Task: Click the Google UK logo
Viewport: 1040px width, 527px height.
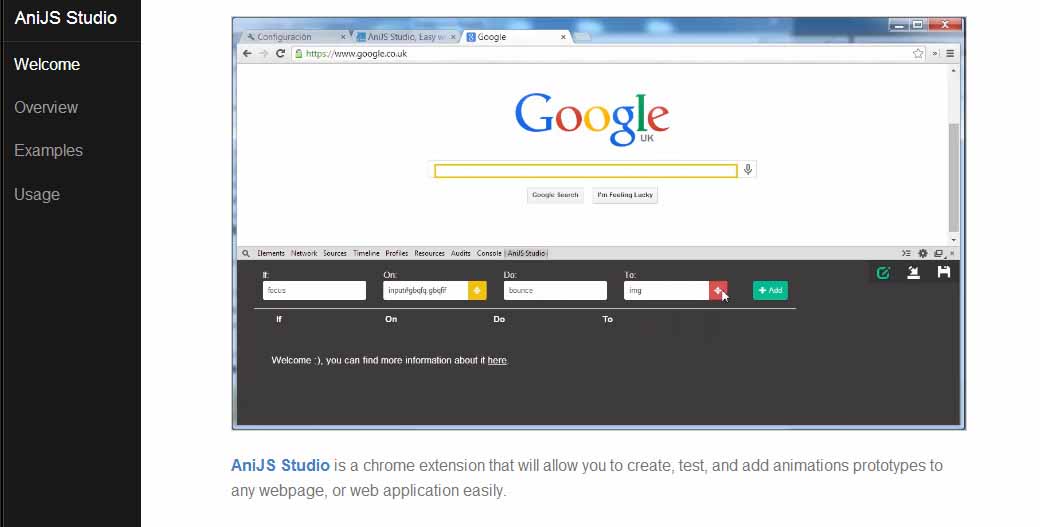Action: 592,119
